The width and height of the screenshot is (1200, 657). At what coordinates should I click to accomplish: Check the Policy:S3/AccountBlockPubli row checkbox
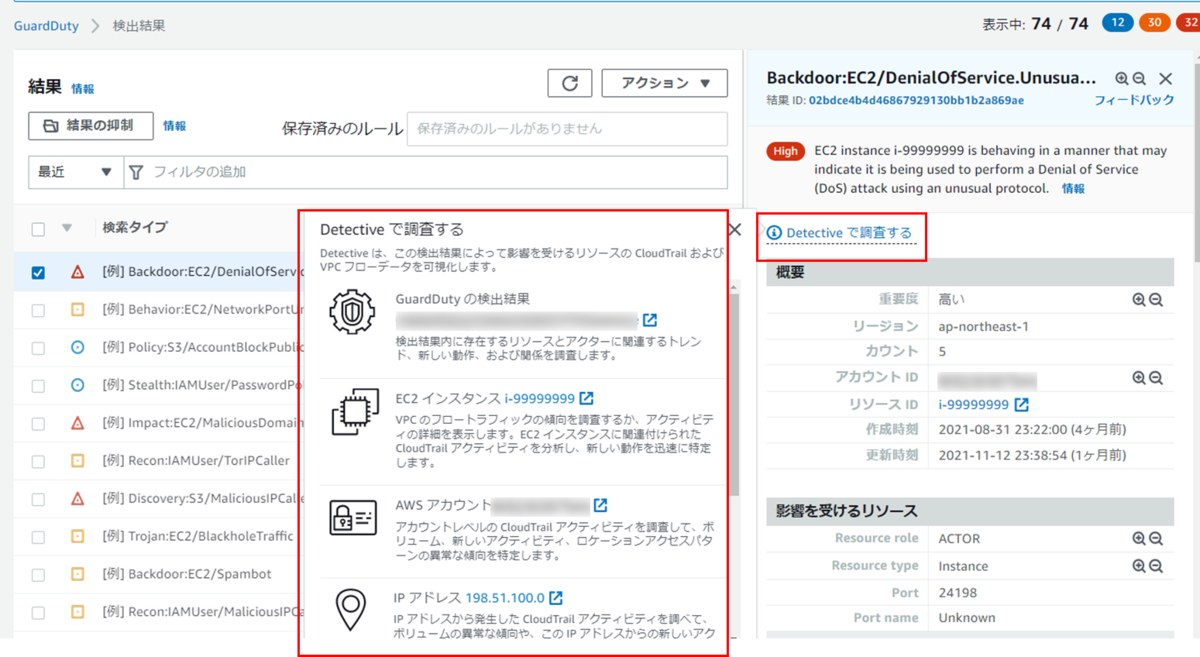[x=38, y=348]
